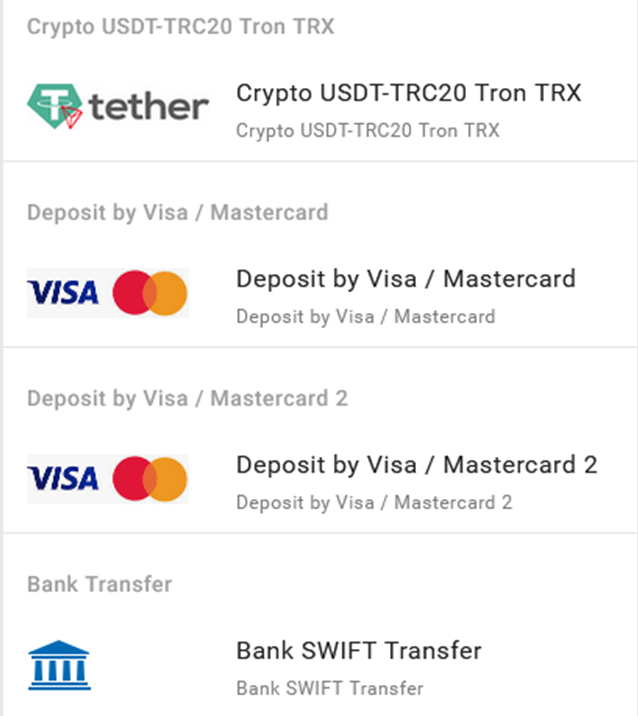
Task: Click the Visa logo in the Mastercard 2 option
Action: click(x=63, y=479)
